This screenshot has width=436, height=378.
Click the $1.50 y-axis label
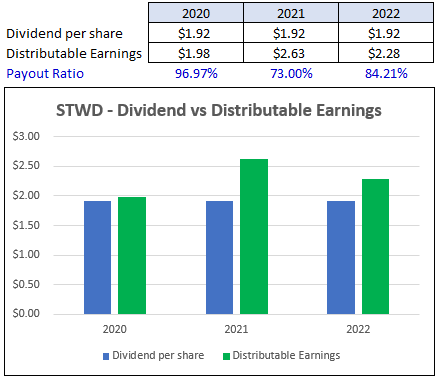click(x=26, y=225)
